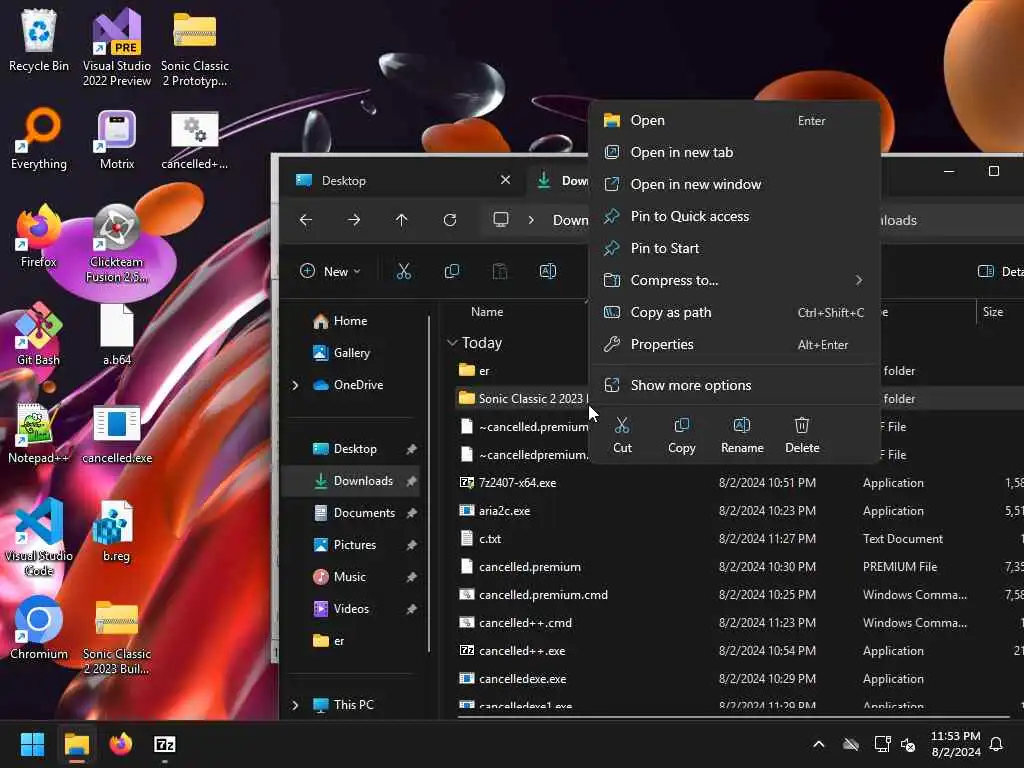The width and height of the screenshot is (1024, 768).
Task: Click the breadcrumb chevron after PC icon
Action: [x=531, y=220]
